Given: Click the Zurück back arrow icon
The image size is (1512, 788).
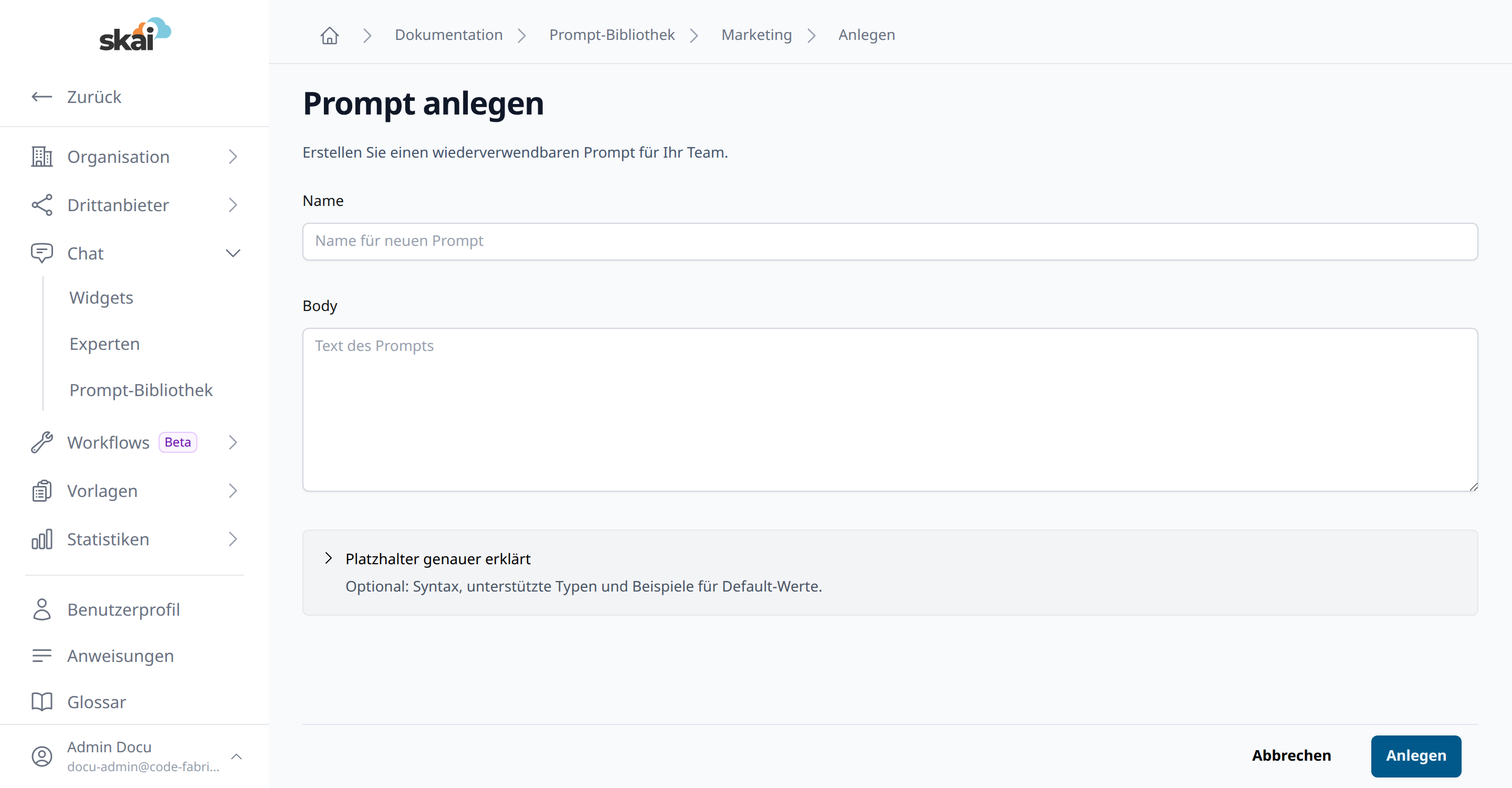Looking at the screenshot, I should click(41, 97).
